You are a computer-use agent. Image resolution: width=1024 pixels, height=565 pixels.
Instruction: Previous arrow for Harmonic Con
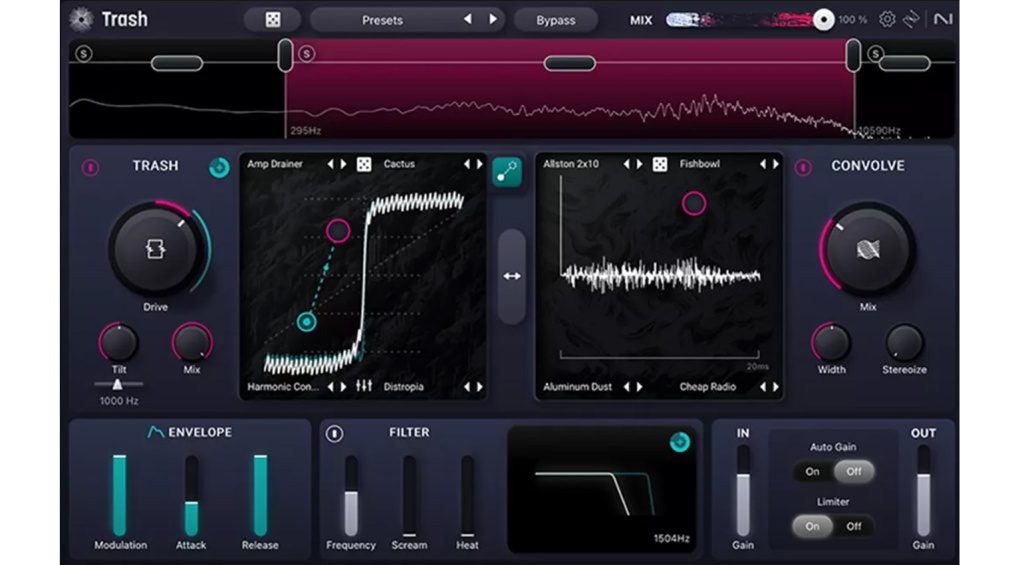[x=330, y=387]
